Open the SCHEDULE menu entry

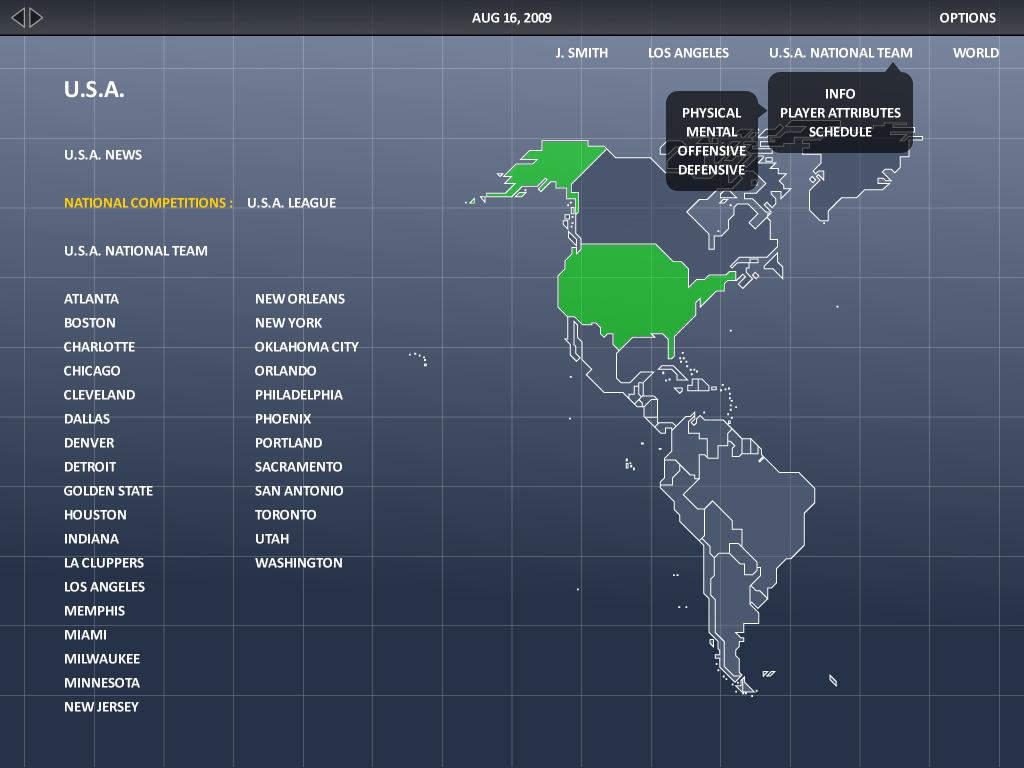[839, 131]
